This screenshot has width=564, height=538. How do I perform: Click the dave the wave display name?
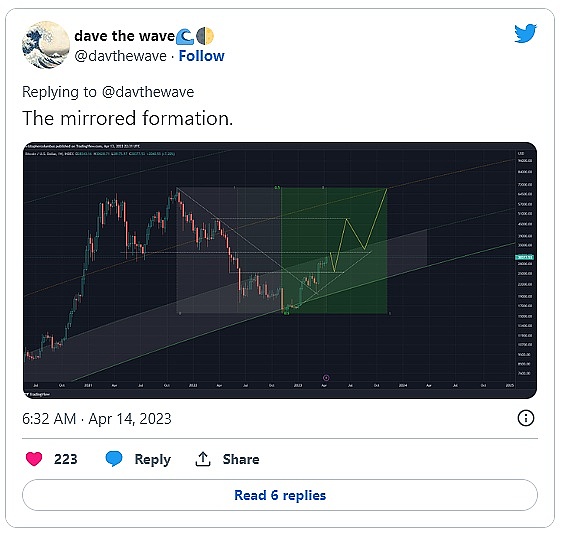[124, 36]
